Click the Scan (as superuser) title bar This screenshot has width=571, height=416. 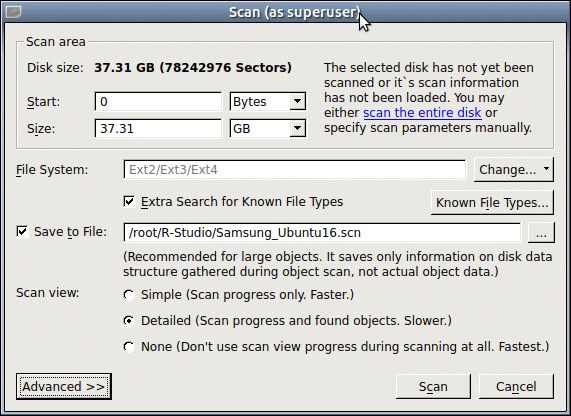[x=294, y=12]
